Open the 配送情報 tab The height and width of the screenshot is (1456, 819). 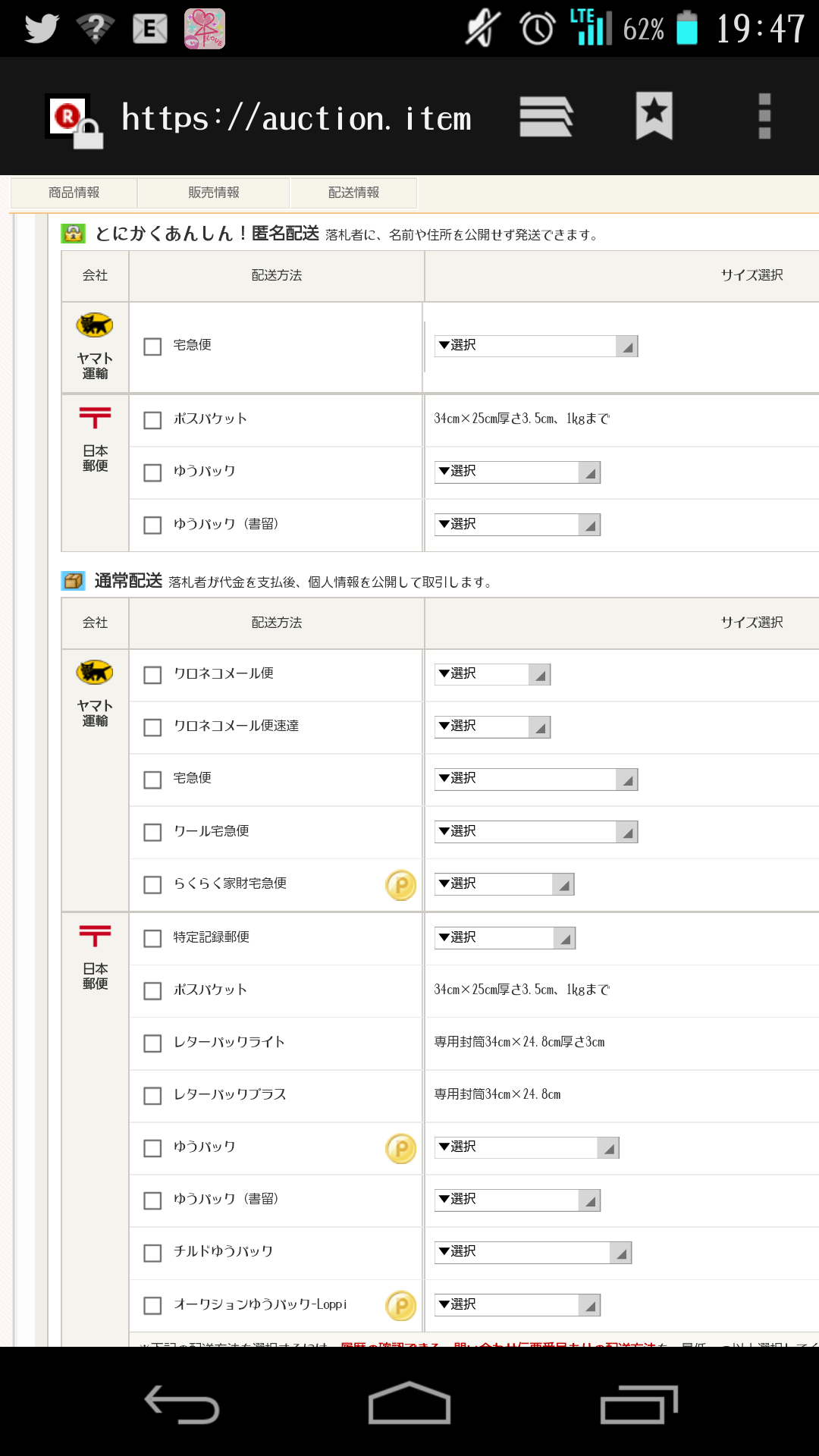(x=354, y=193)
